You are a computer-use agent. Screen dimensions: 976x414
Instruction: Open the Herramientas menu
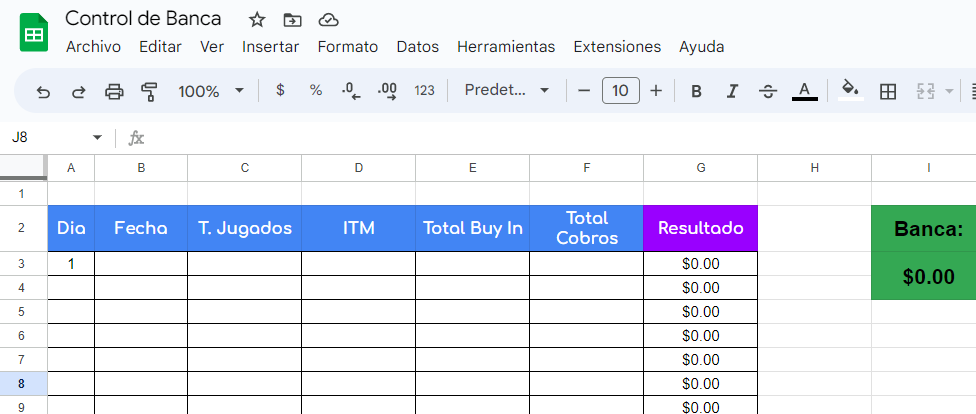(x=506, y=47)
